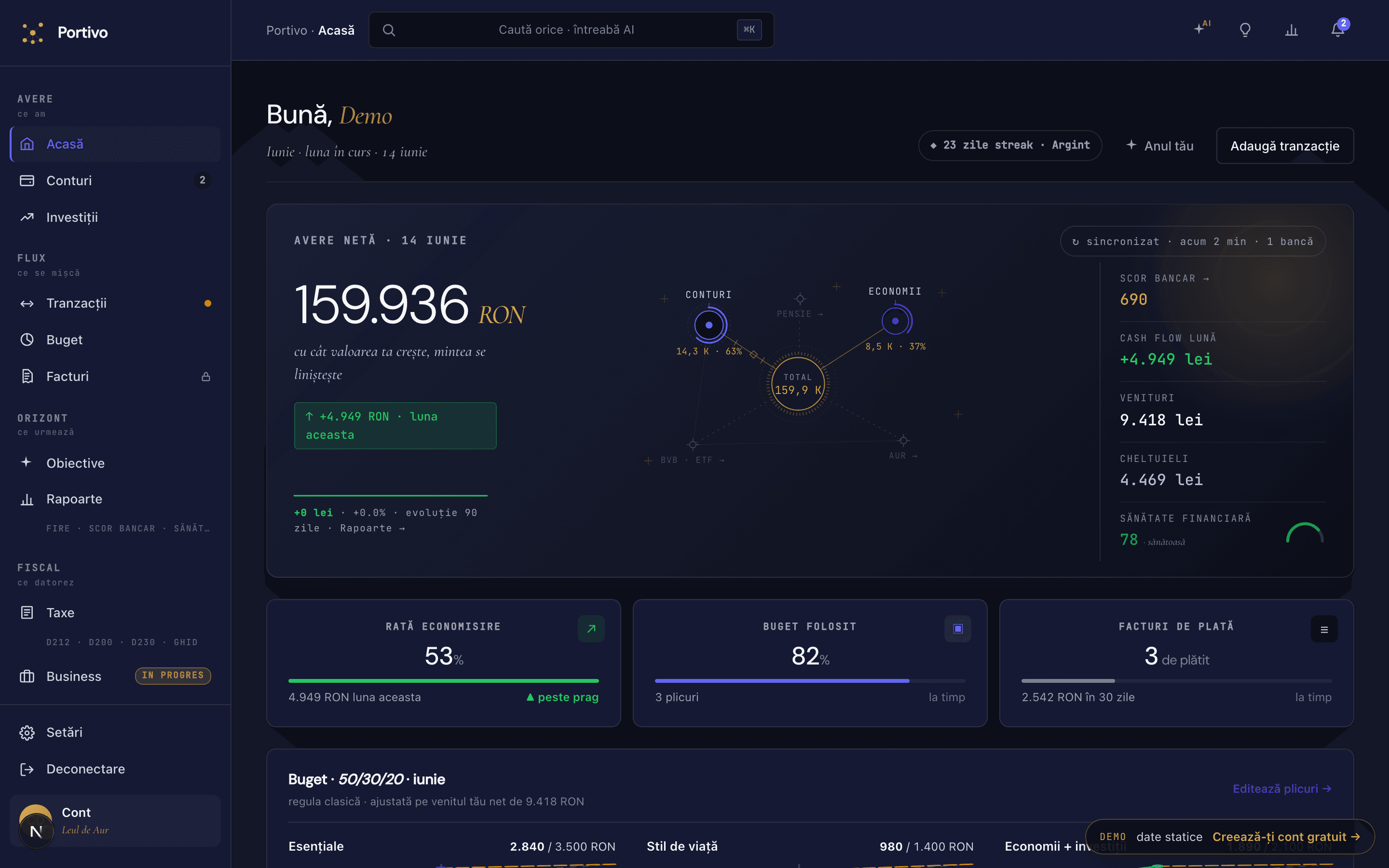Click the Buget Folosit square icon
The width and height of the screenshot is (1389, 868).
pos(957,629)
